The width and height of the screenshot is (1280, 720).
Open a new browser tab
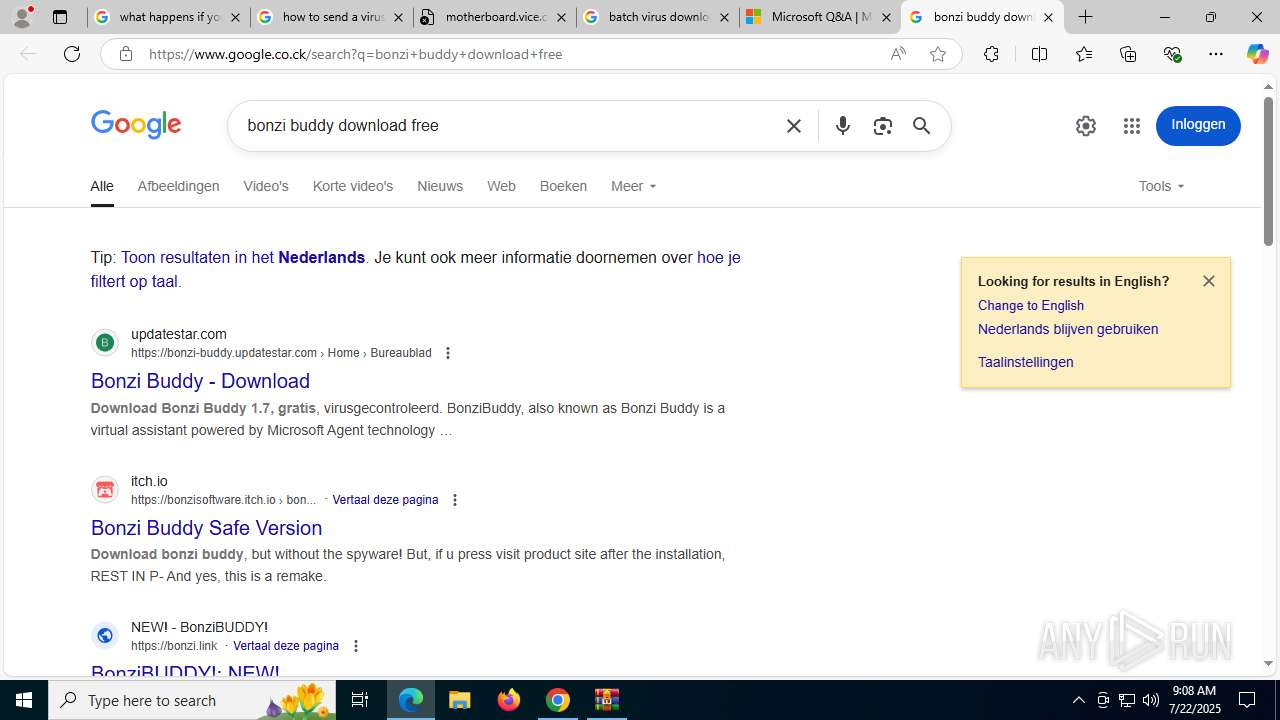tap(1086, 17)
